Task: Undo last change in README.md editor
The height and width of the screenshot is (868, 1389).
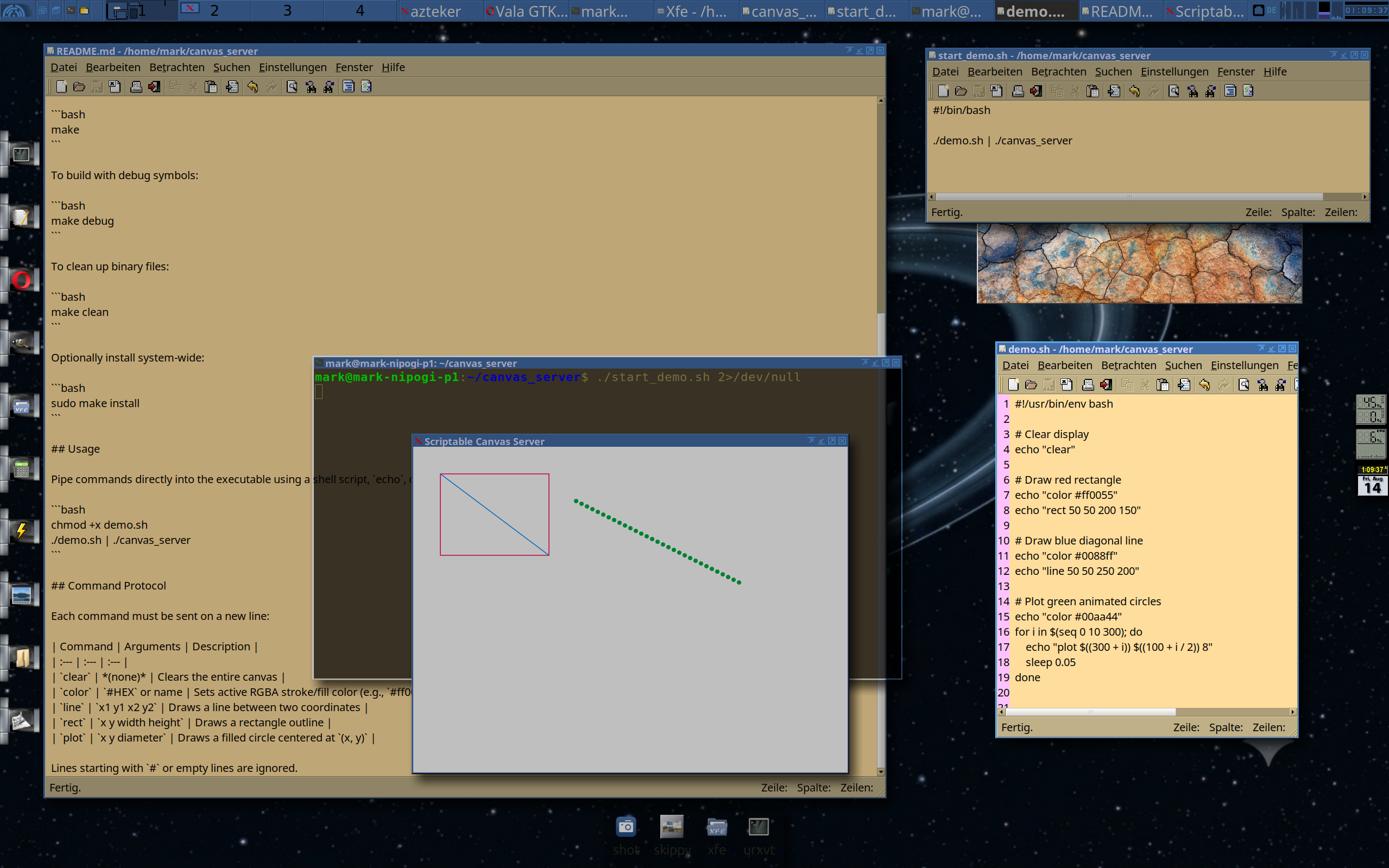Action: pyautogui.click(x=252, y=87)
